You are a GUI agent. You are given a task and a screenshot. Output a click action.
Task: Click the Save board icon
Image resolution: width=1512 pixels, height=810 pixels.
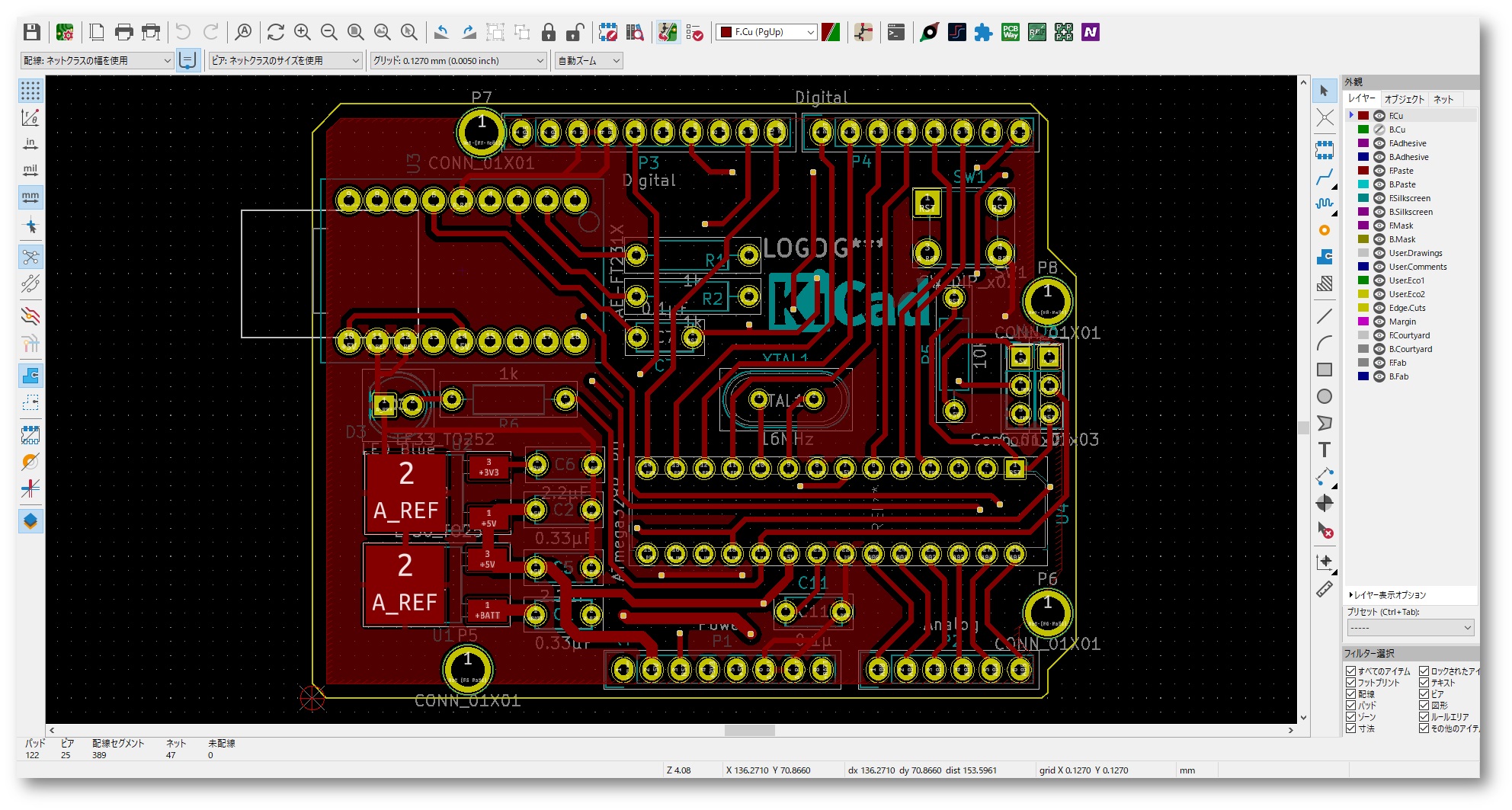31,32
